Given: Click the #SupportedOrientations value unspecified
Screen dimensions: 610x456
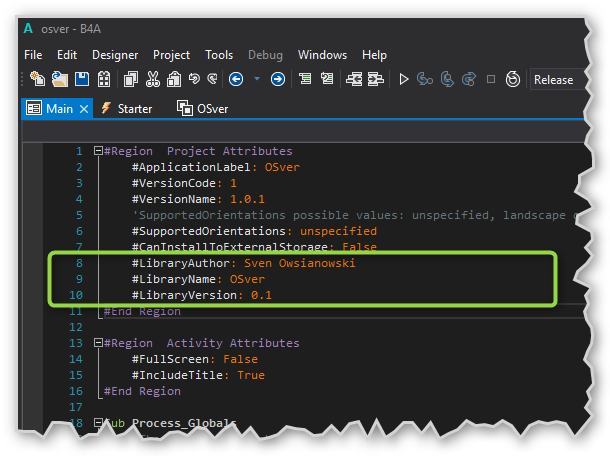Looking at the screenshot, I should [x=338, y=231].
